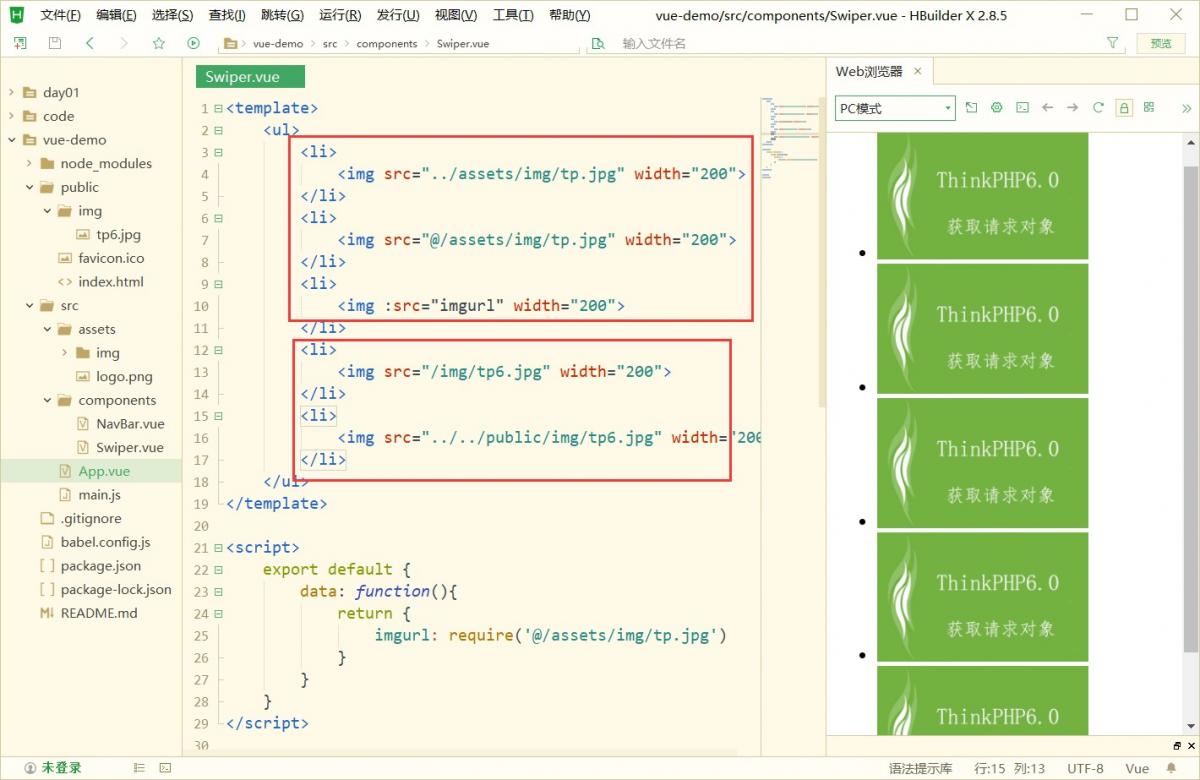Click the run play icon in toolbar
Screen dimensions: 1200x780
click(193, 43)
